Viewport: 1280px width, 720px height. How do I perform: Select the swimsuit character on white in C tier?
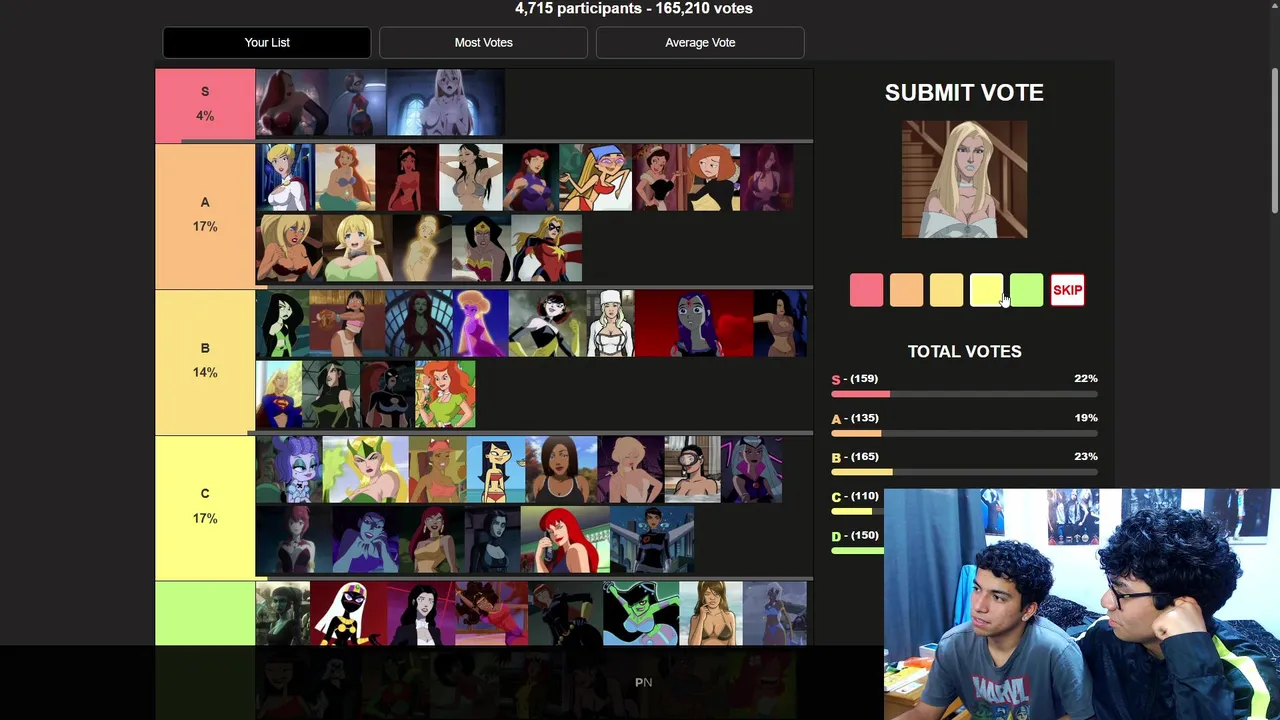(x=496, y=470)
